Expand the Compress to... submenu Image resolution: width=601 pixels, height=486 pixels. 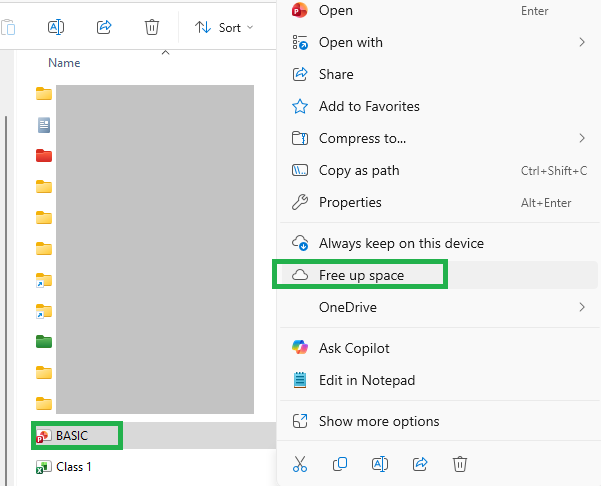(x=439, y=138)
